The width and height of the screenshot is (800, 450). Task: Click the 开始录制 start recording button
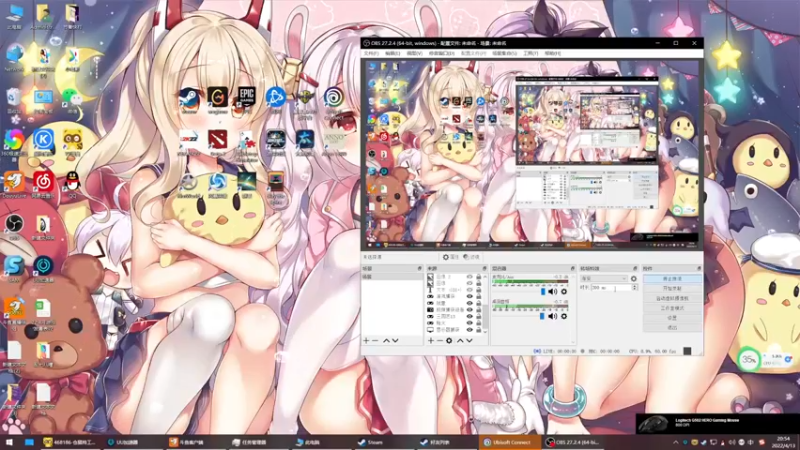tap(672, 288)
